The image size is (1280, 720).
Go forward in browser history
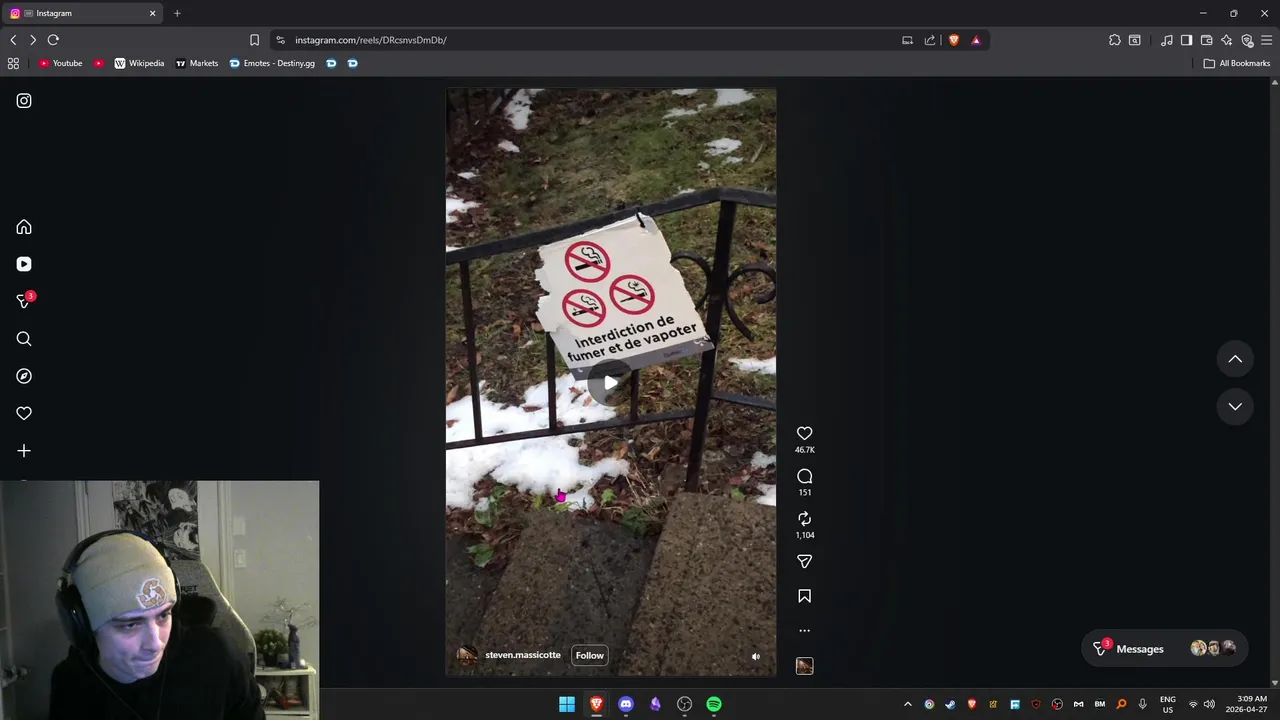(33, 40)
